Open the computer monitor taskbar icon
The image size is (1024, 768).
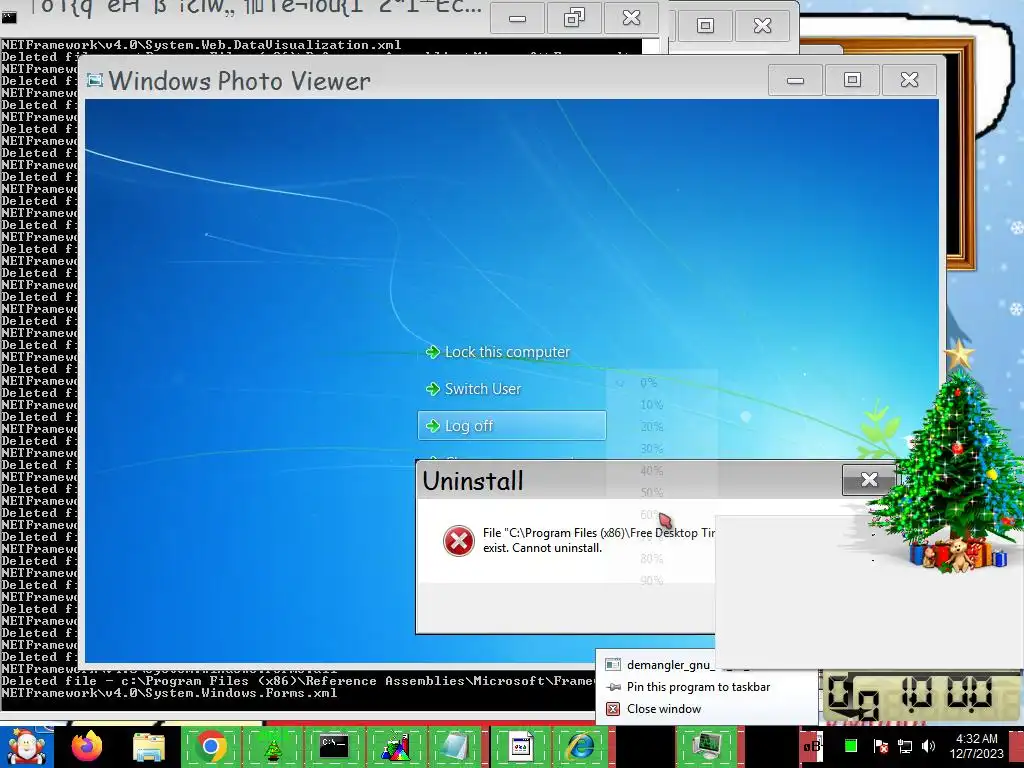(707, 746)
